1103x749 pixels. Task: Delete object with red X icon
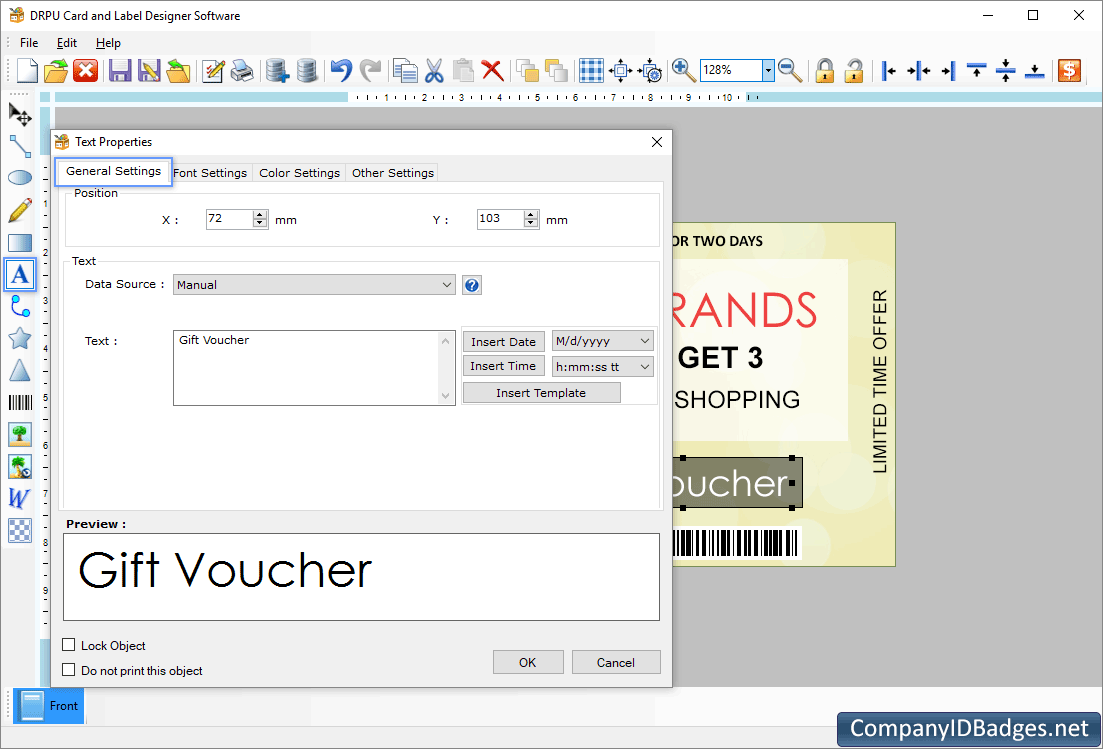[x=492, y=70]
